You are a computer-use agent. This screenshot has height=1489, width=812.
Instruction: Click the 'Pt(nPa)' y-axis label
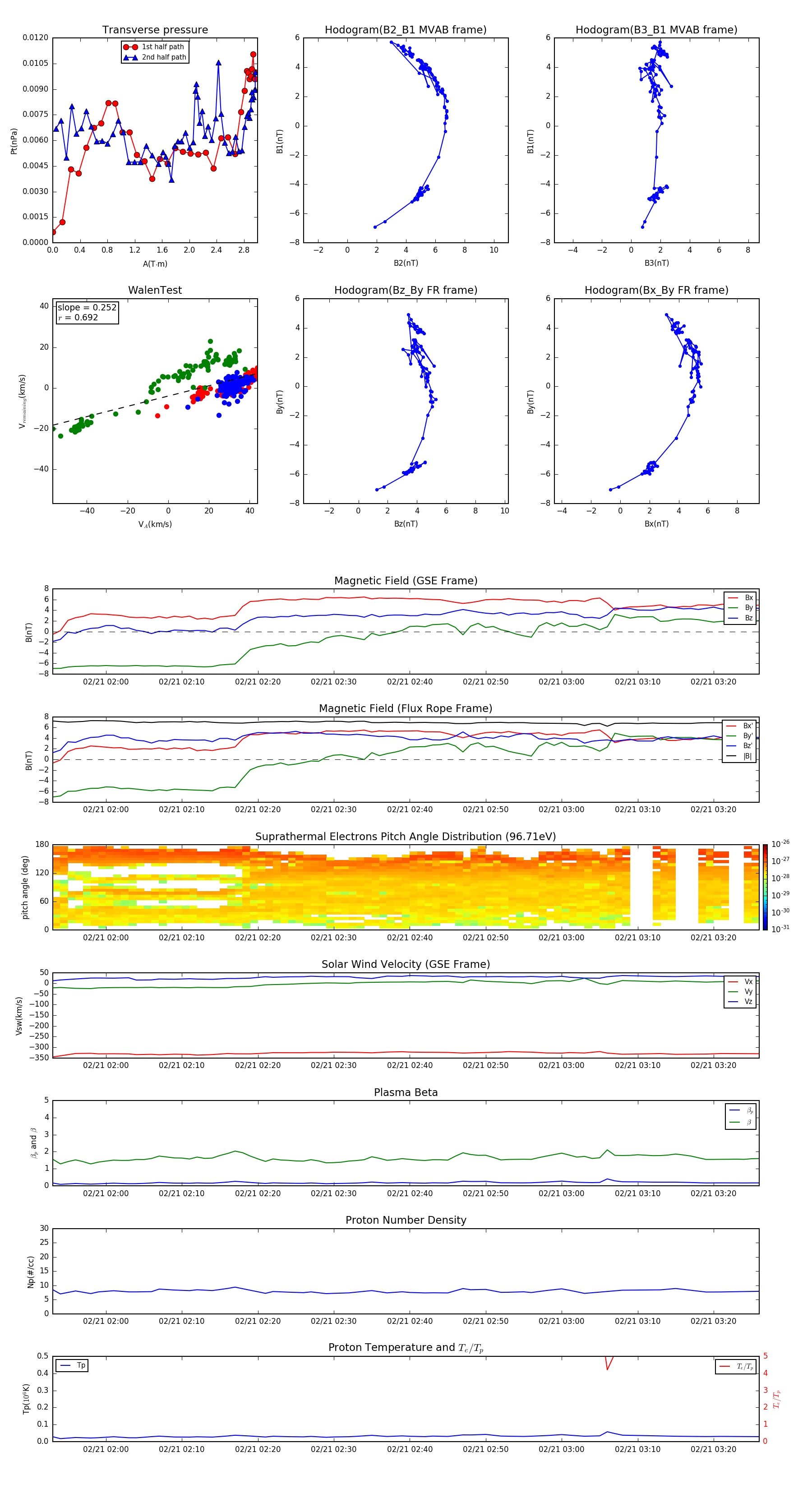pos(14,141)
